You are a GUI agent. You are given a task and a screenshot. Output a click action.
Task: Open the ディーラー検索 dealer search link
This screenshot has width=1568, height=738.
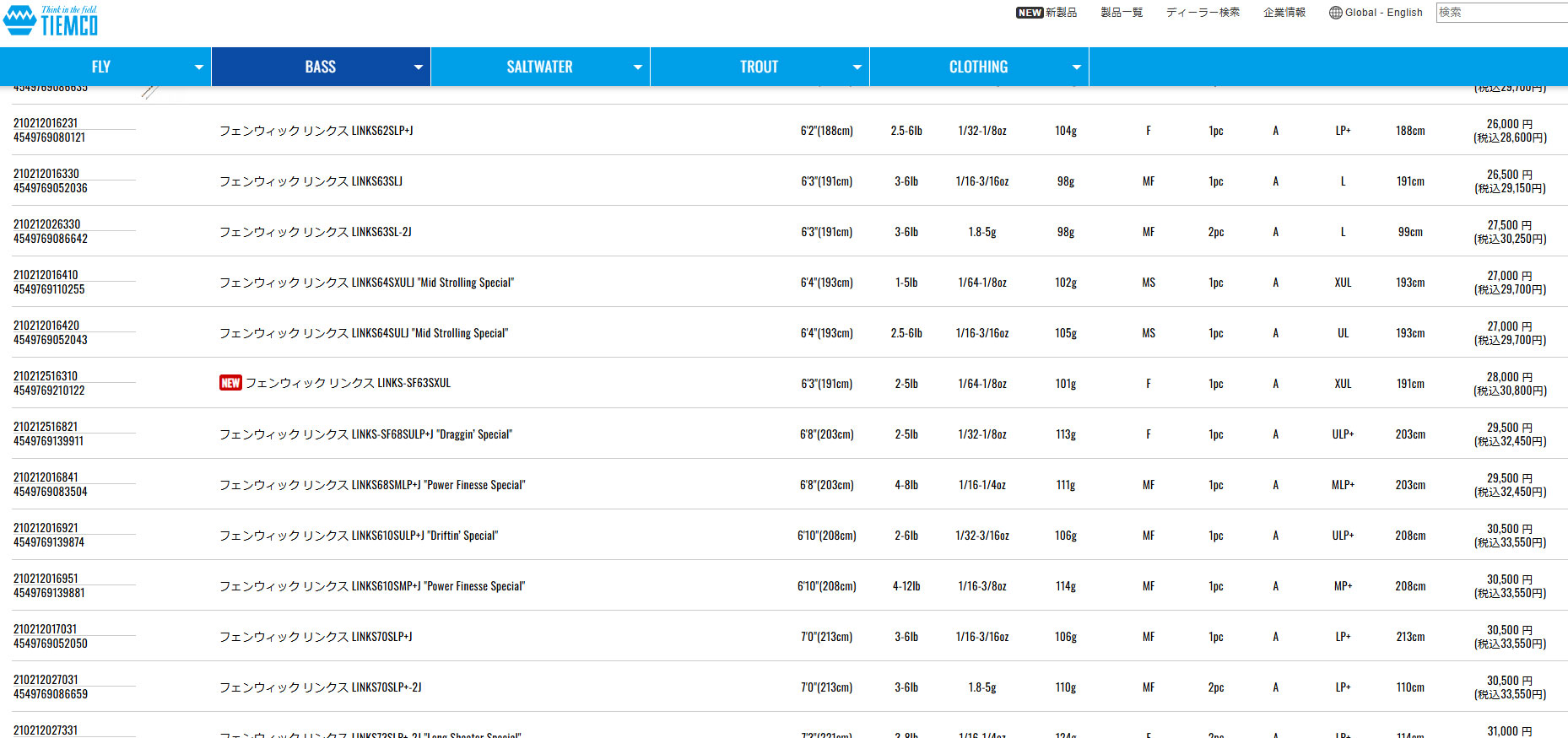pos(1203,13)
